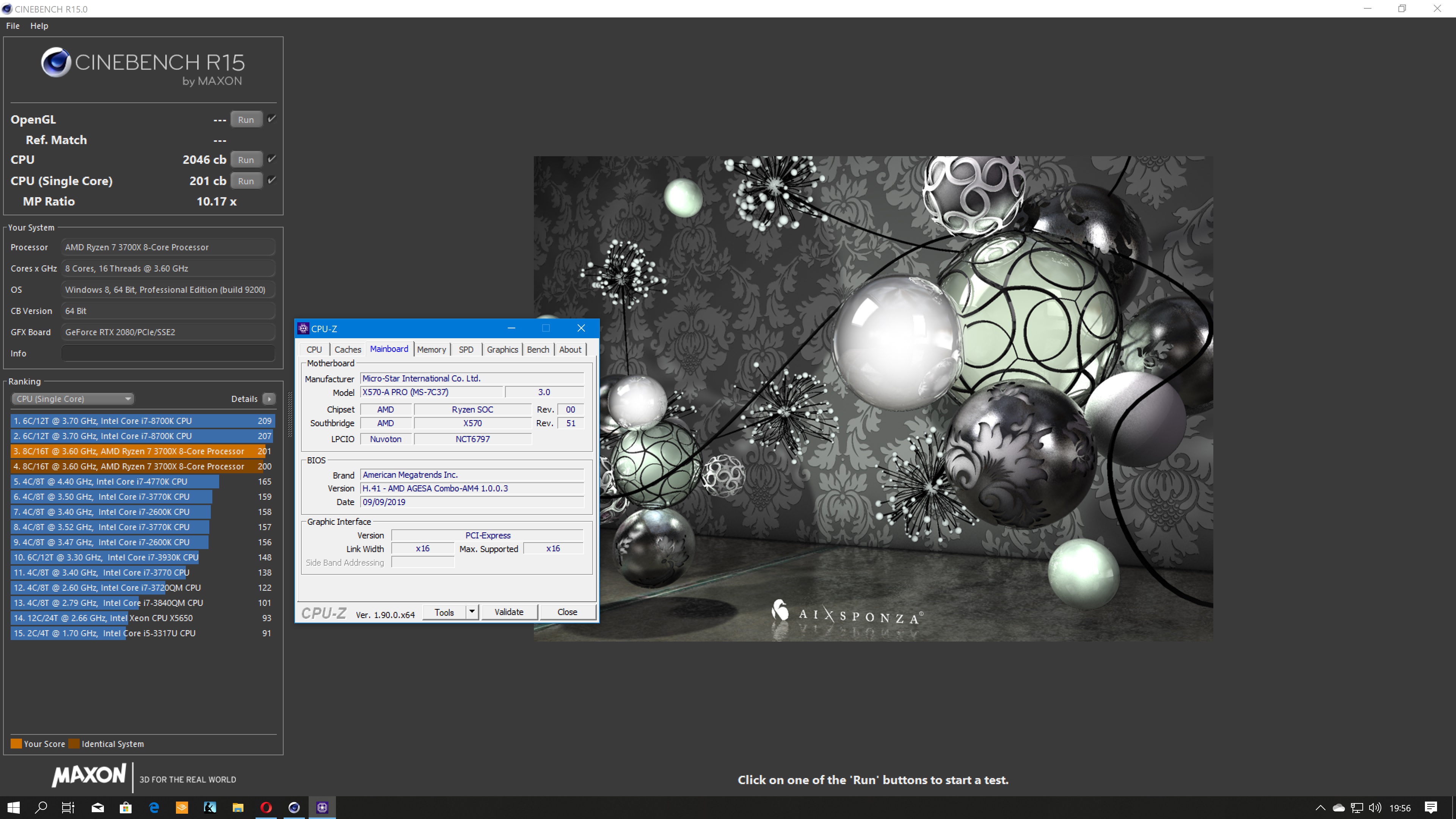Open the File menu
This screenshot has width=1456, height=819.
coord(13,26)
